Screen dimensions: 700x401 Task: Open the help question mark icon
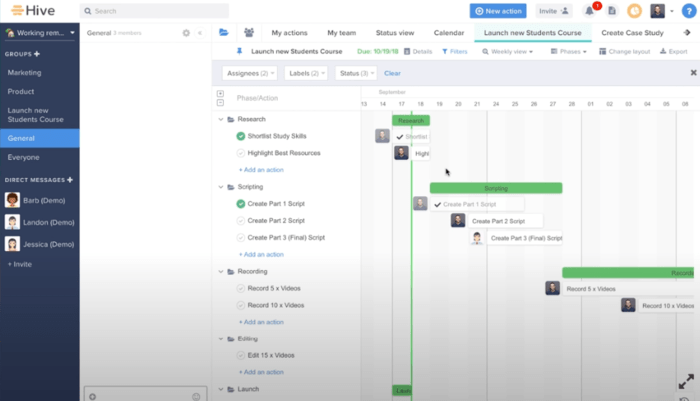coord(688,11)
